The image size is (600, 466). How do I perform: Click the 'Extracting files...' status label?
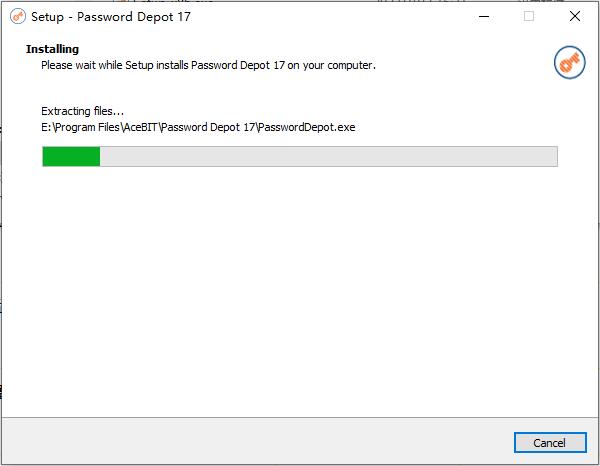(83, 111)
